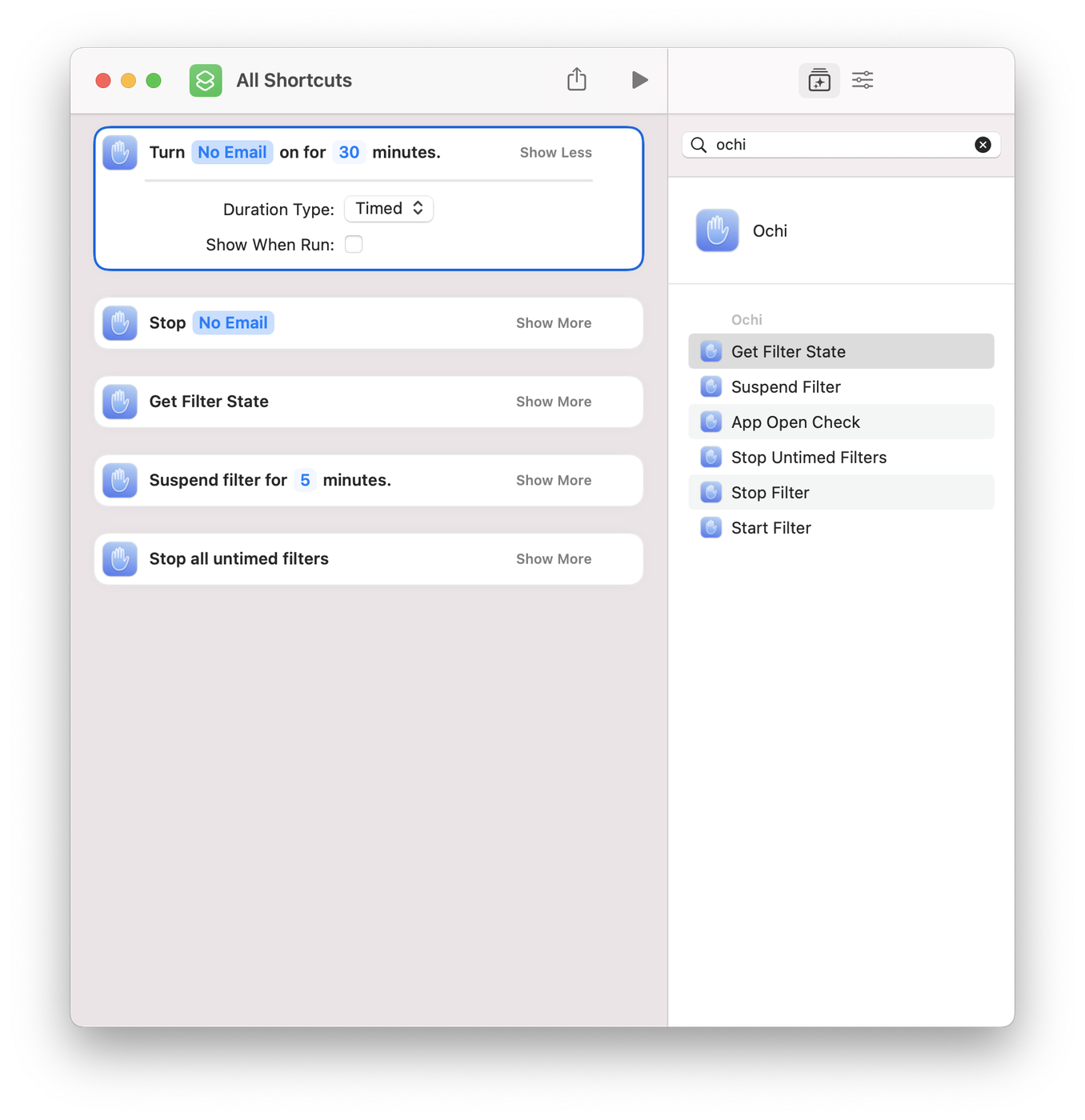
Task: Click hand icon on Suspend filter action
Action: point(120,481)
